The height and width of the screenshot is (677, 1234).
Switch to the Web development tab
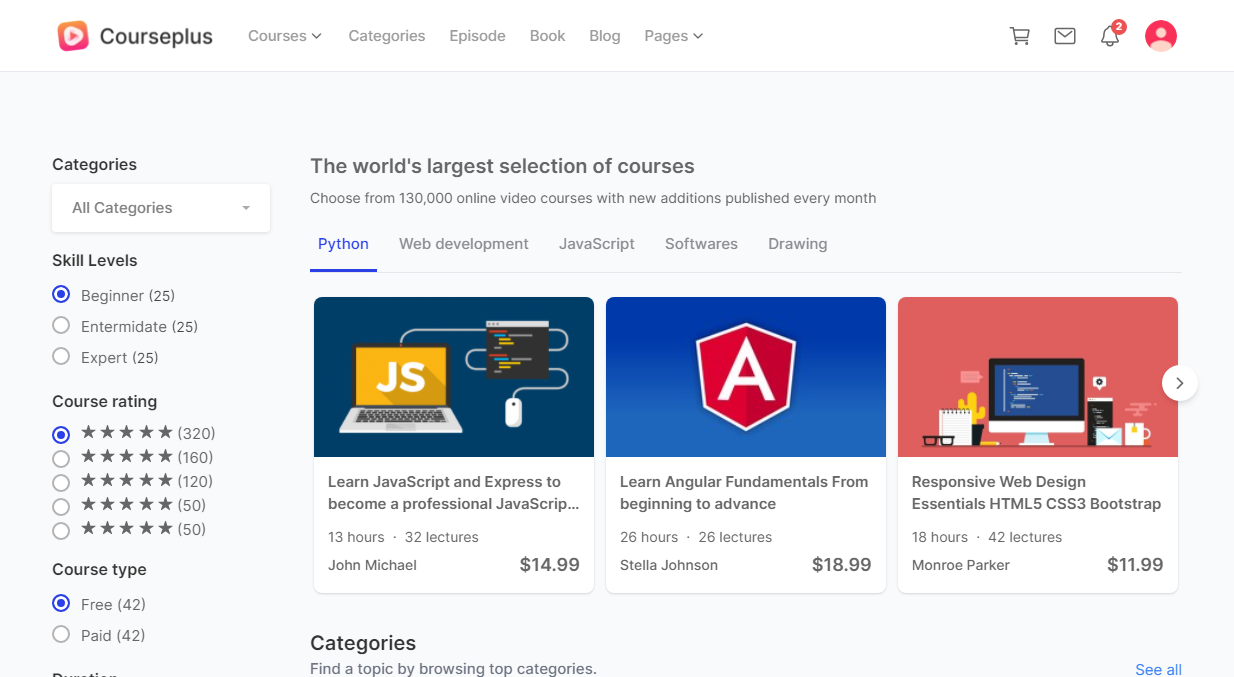(x=464, y=244)
